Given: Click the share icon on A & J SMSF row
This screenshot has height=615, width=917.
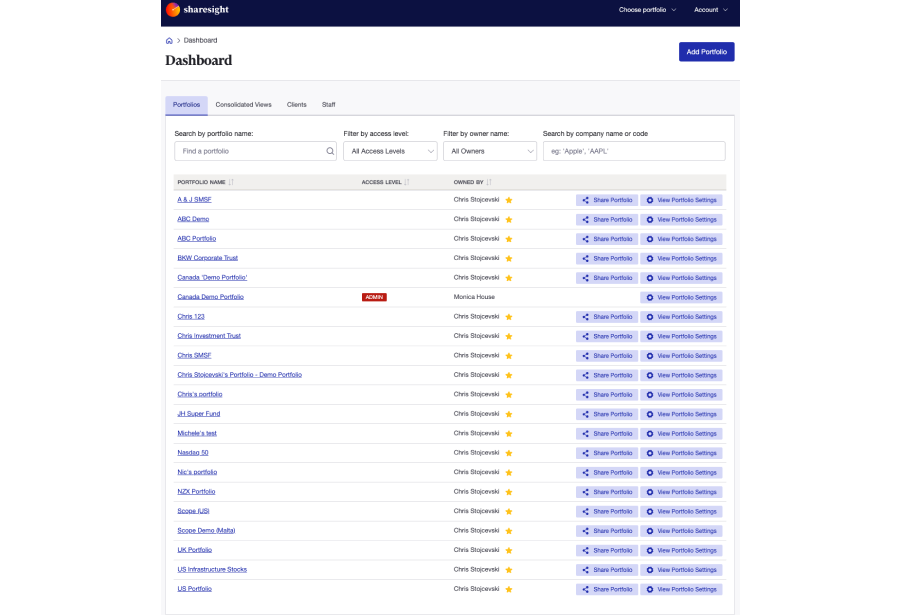Looking at the screenshot, I should click(585, 199).
